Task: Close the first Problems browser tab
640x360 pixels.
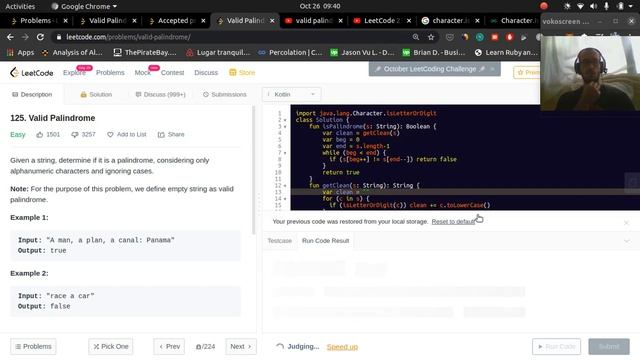Action: (x=65, y=20)
